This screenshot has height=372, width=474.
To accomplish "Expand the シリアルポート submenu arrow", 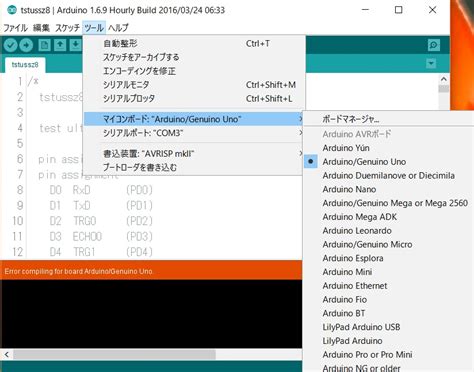I will click(x=300, y=133).
